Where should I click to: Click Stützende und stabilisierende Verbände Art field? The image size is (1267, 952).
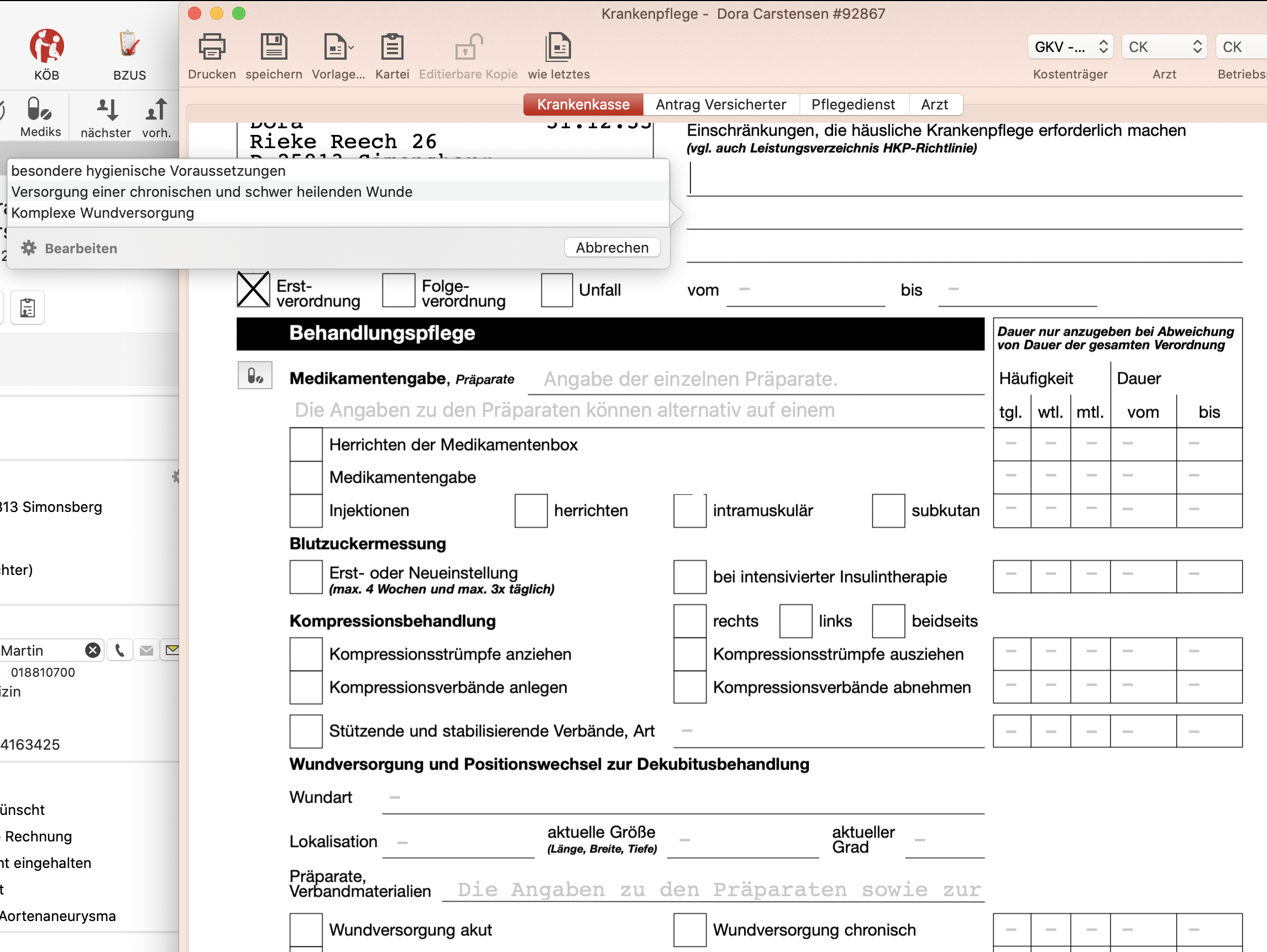coord(829,731)
